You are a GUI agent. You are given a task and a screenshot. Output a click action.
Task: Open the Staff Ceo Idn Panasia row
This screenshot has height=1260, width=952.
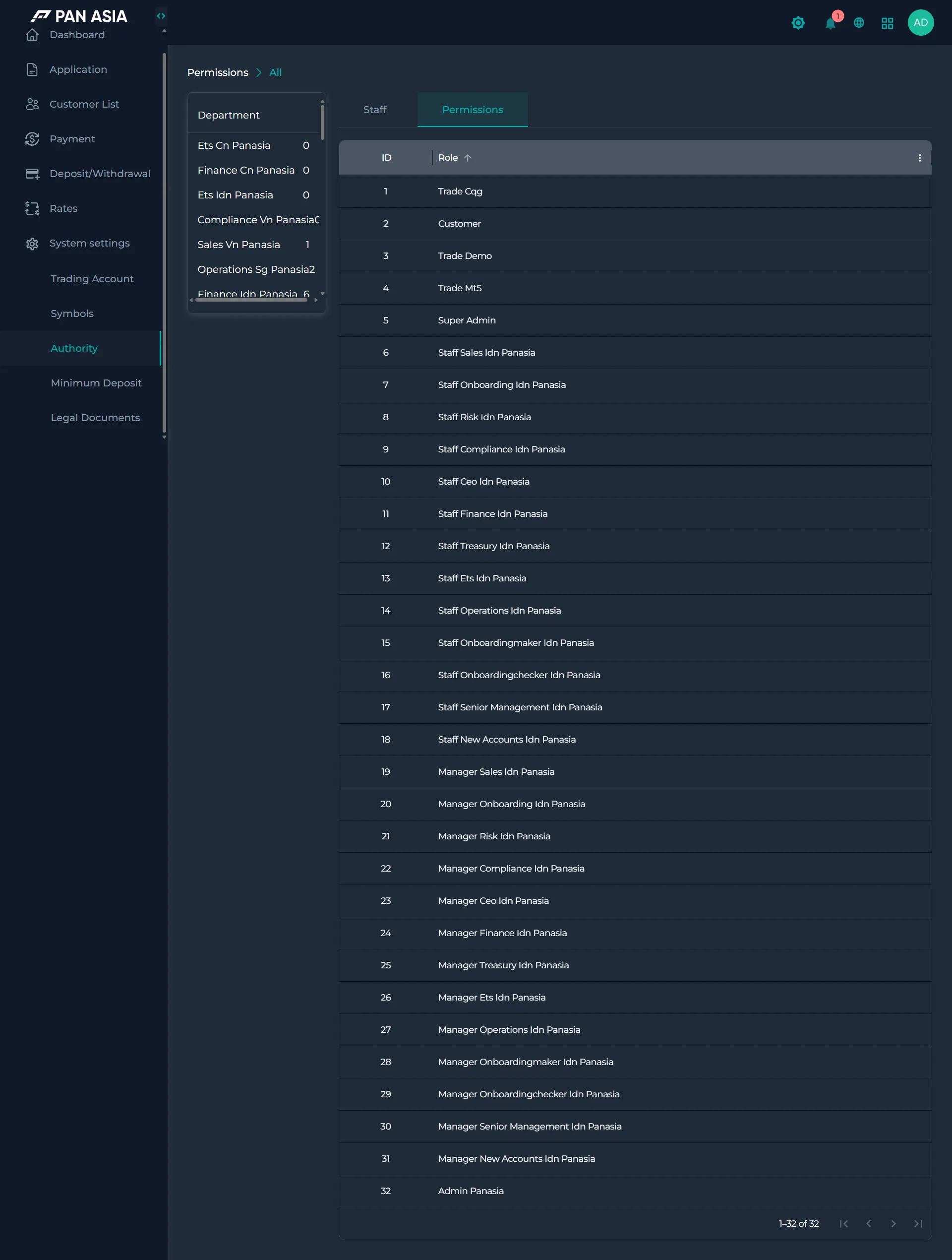pyautogui.click(x=635, y=481)
